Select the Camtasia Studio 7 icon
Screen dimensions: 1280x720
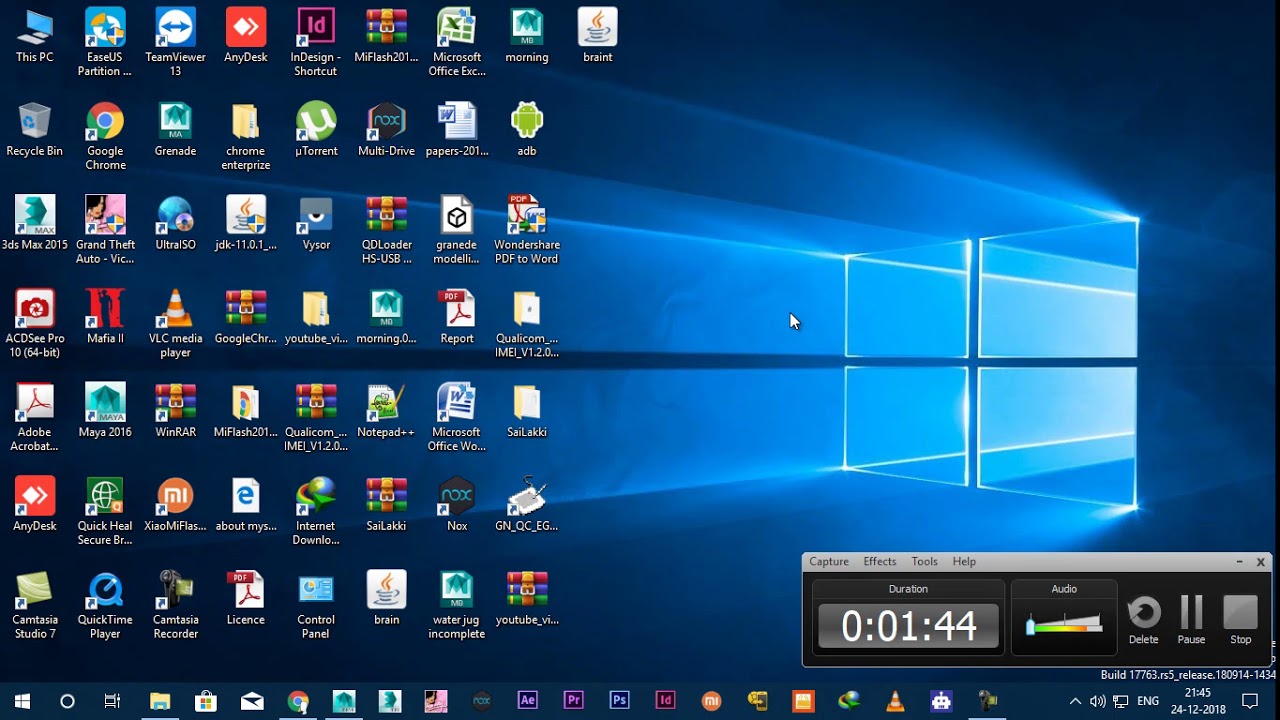(x=35, y=605)
